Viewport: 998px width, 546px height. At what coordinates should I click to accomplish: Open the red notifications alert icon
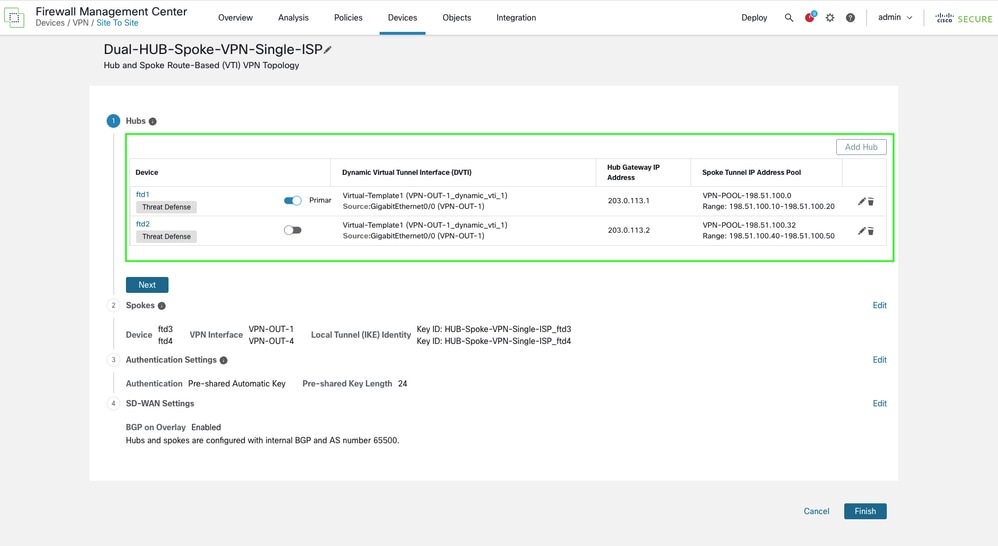click(810, 18)
